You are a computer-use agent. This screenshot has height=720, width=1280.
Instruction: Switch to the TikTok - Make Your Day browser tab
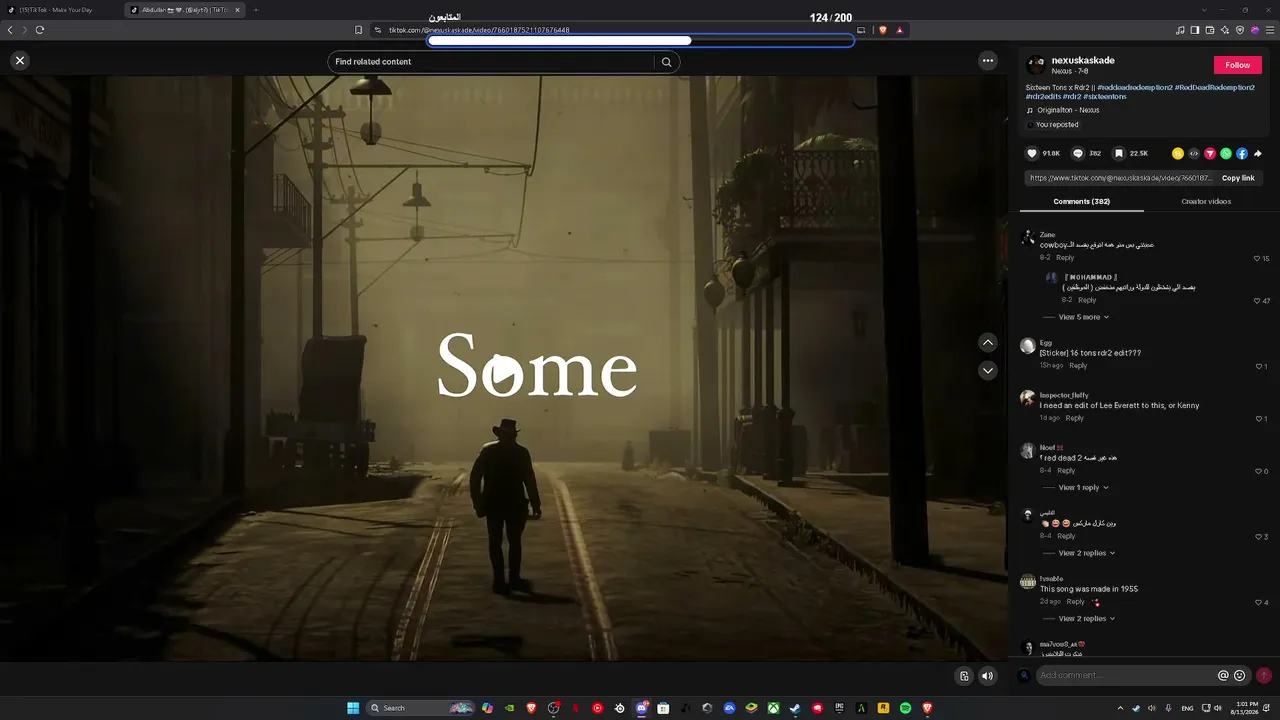(x=64, y=10)
